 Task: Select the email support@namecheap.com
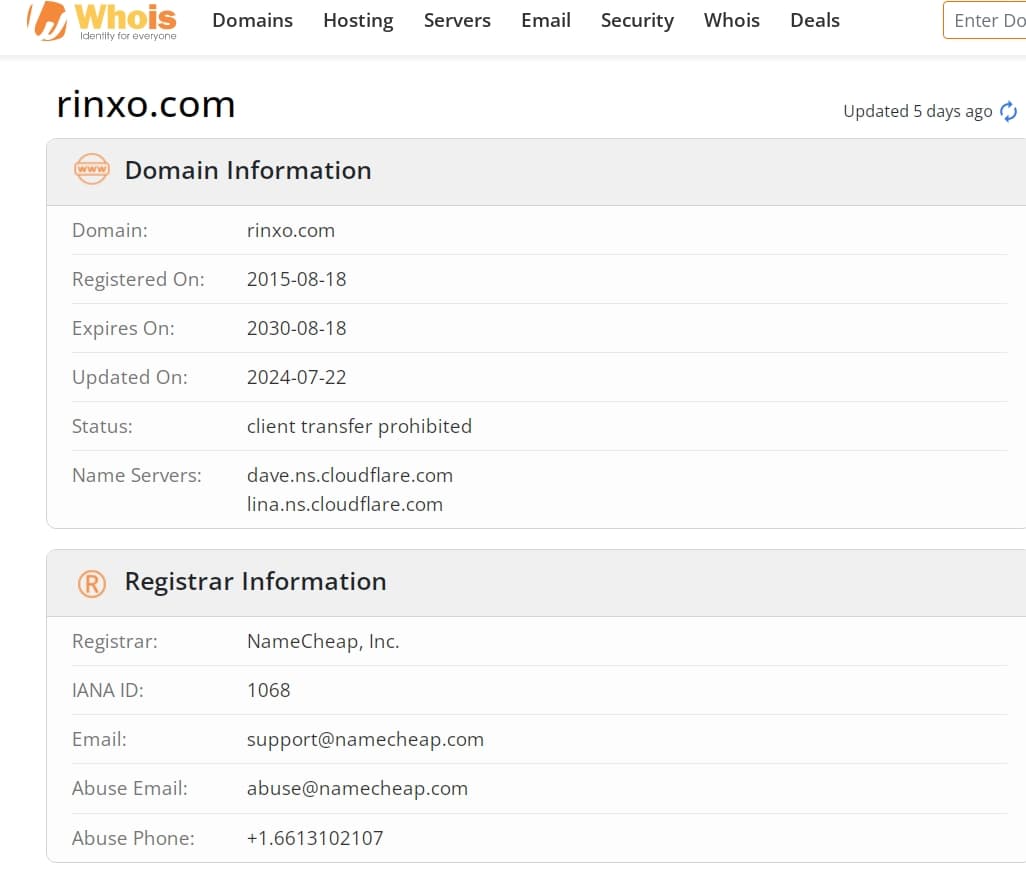pyautogui.click(x=365, y=740)
